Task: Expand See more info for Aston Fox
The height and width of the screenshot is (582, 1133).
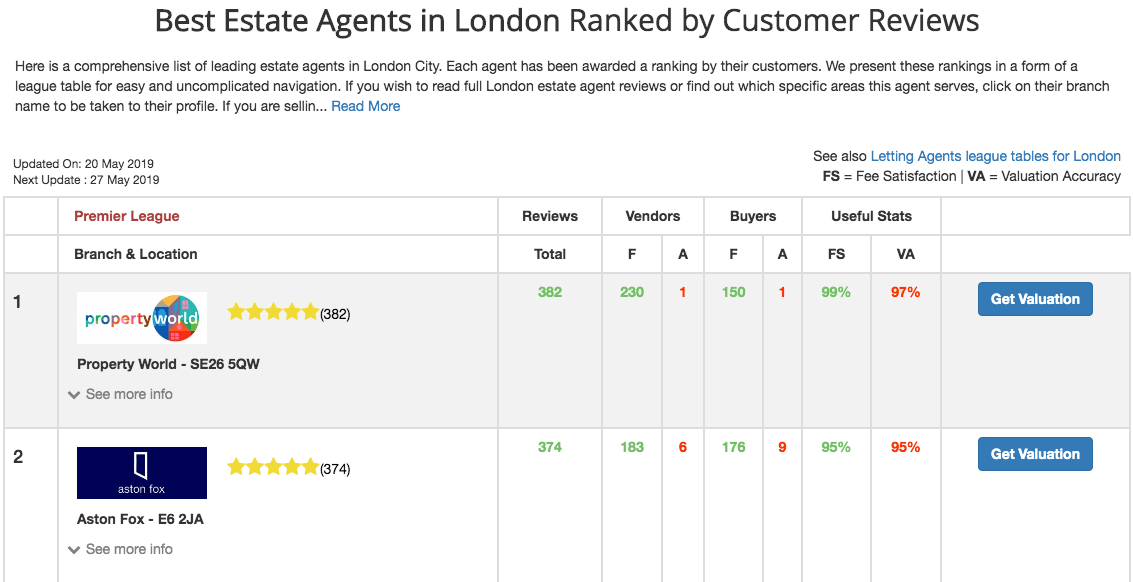Action: coord(120,549)
